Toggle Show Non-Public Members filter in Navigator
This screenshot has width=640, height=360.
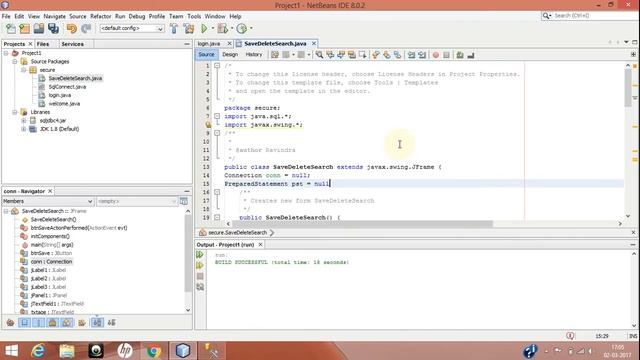(53, 323)
